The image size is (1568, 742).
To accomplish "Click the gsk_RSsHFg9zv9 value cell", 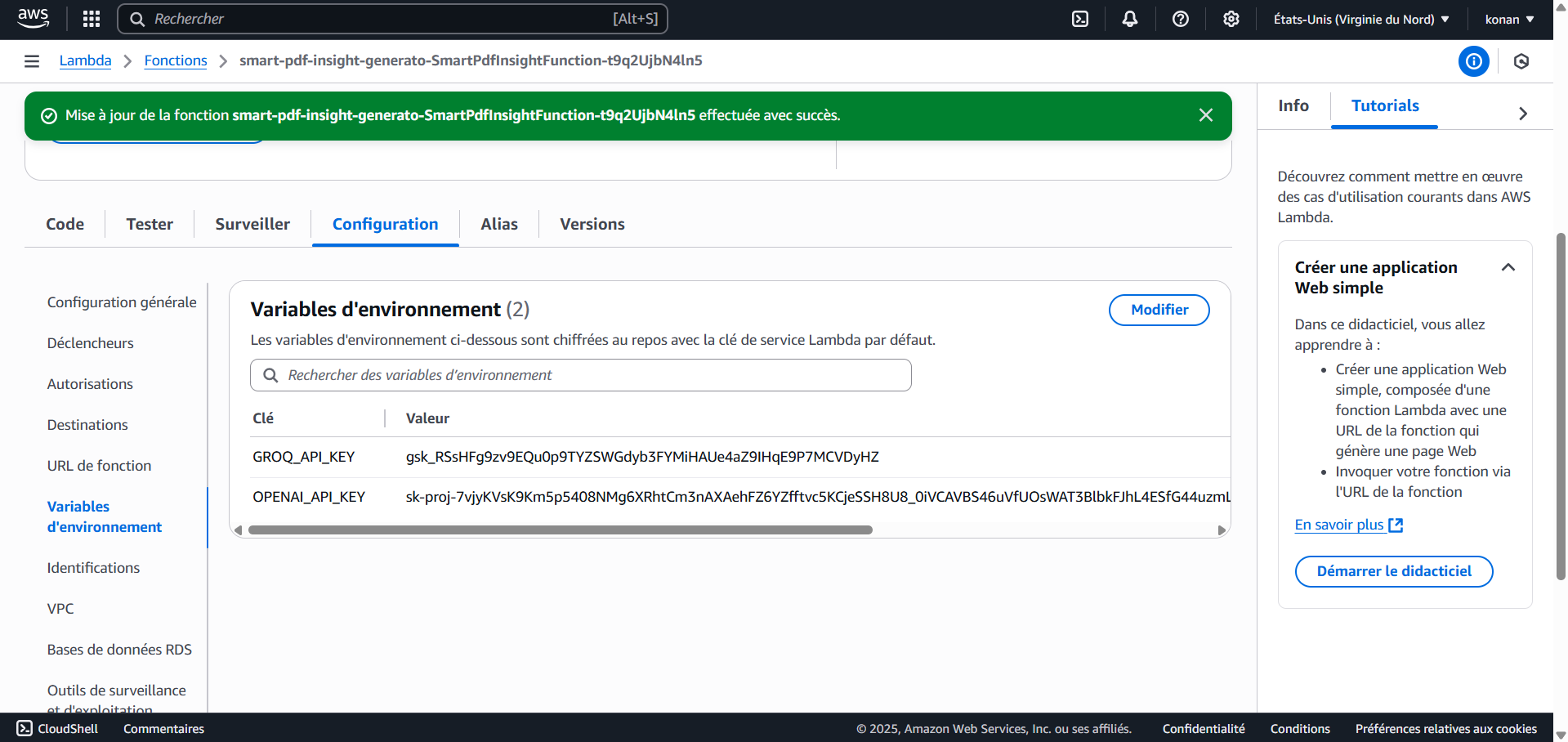I will (642, 457).
